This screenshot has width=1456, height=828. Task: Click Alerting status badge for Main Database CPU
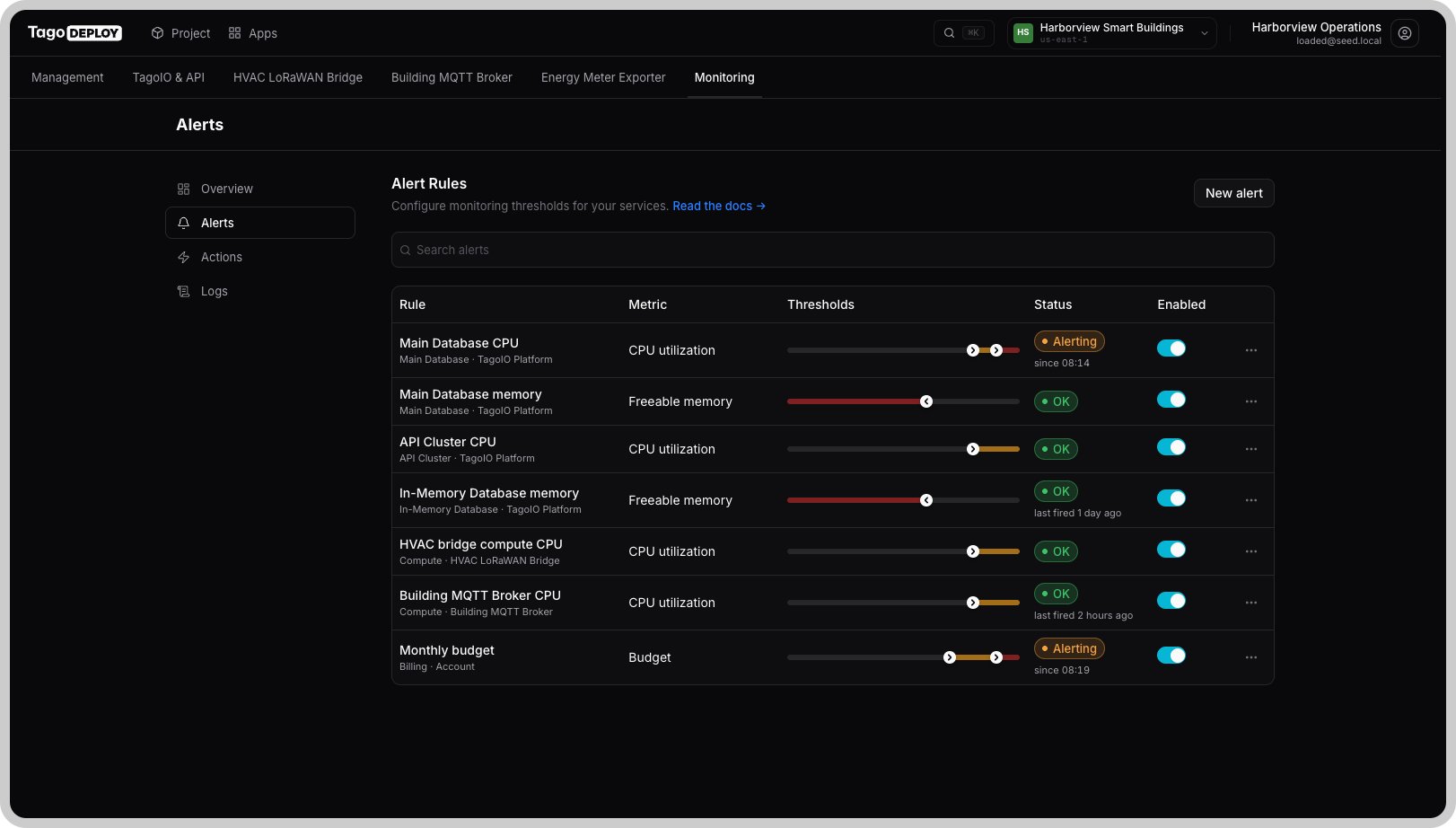coord(1069,341)
